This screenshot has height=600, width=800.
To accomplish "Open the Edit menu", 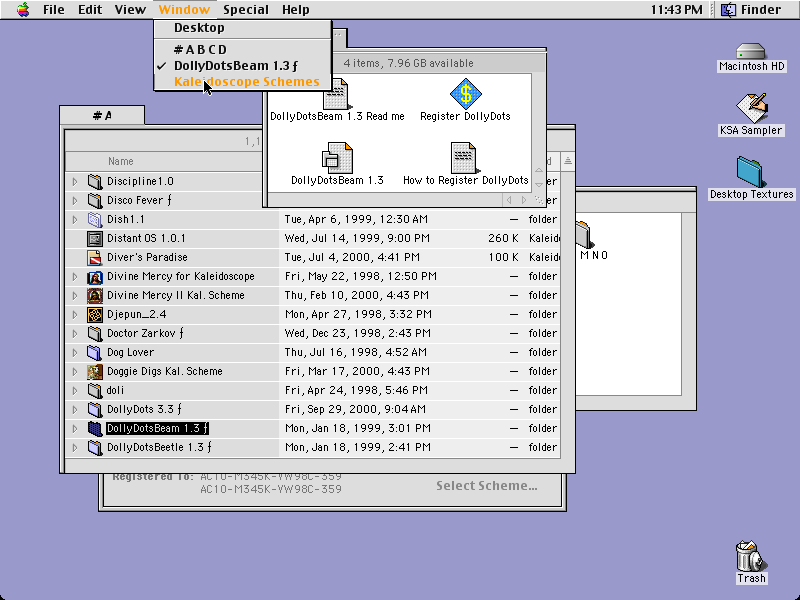I will click(90, 10).
